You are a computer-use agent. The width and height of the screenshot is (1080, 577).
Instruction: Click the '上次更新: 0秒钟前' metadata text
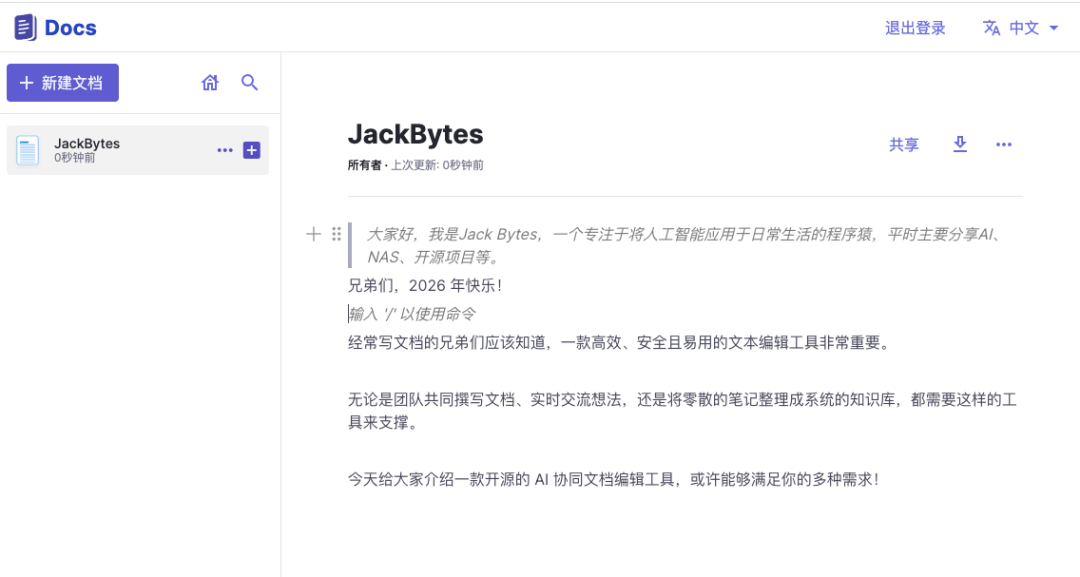coord(437,165)
